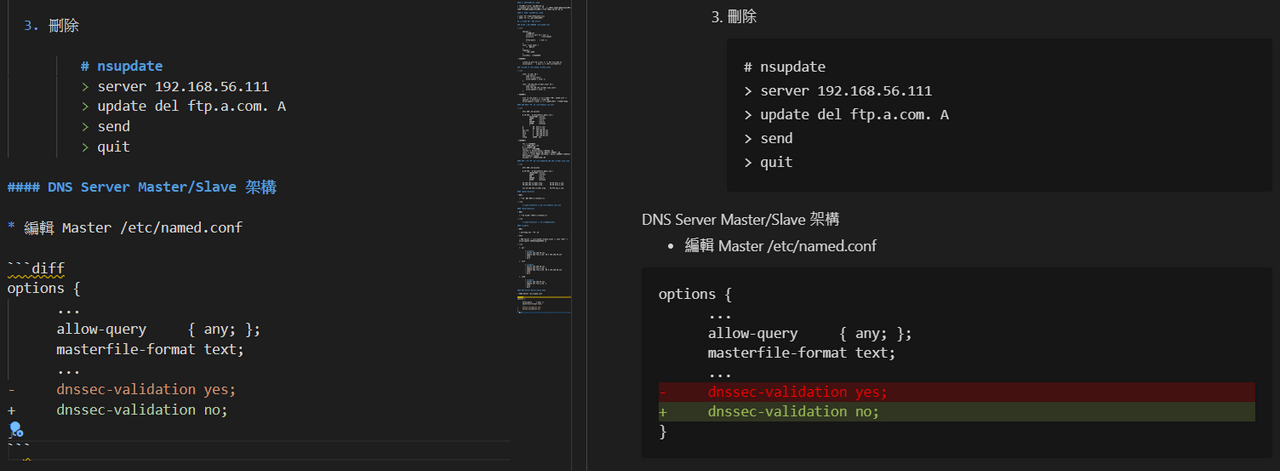Click the '> quit' line in editor
This screenshot has height=471, width=1280.
106,147
